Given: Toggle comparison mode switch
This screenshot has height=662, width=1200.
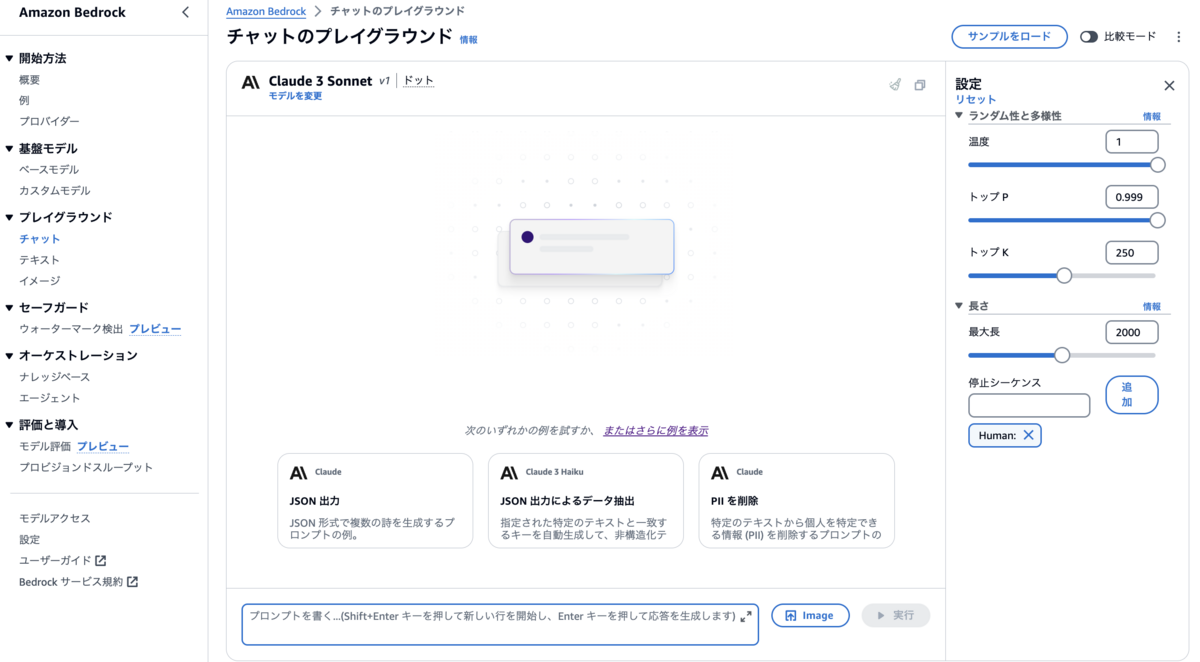Looking at the screenshot, I should coord(1089,36).
